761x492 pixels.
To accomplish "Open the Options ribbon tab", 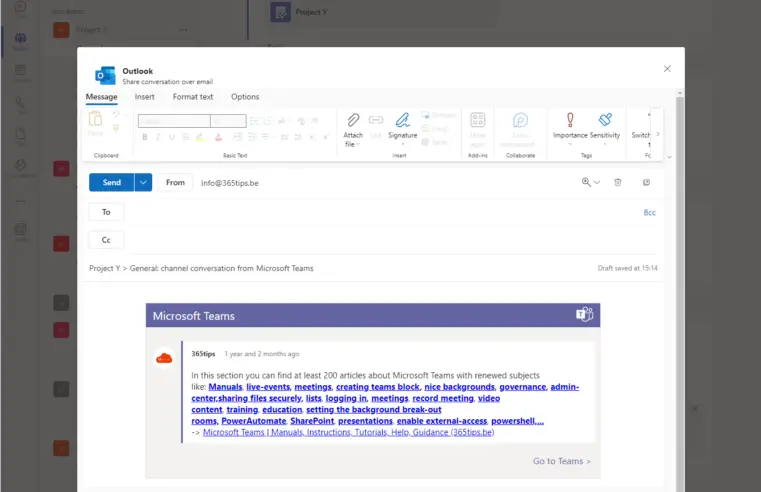I will [x=245, y=97].
